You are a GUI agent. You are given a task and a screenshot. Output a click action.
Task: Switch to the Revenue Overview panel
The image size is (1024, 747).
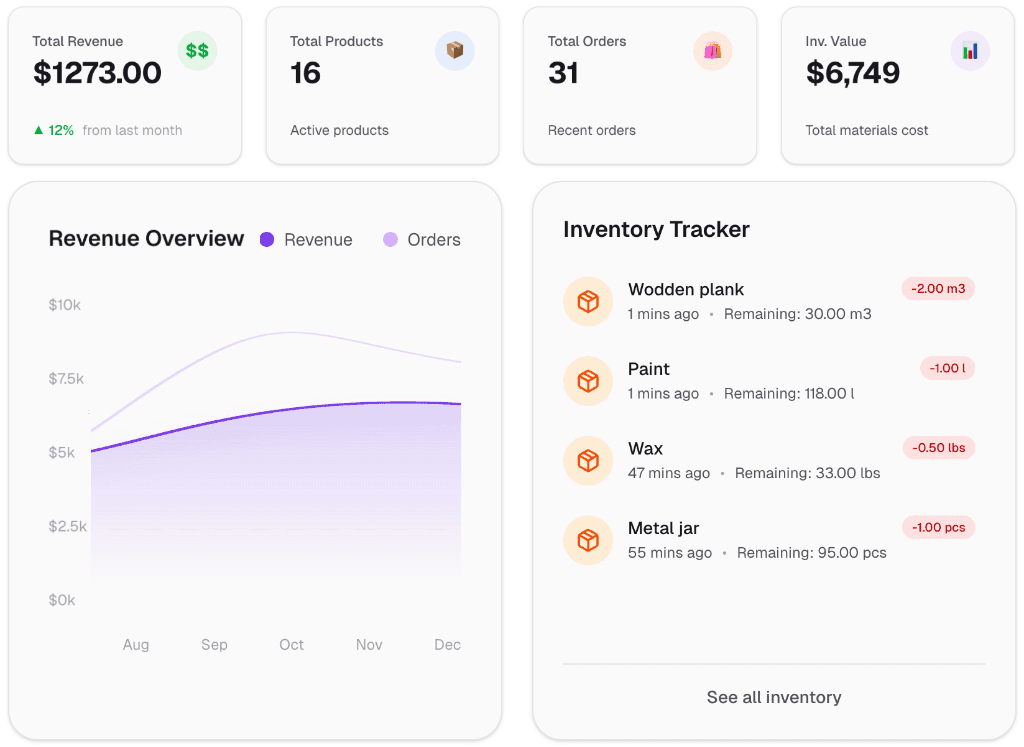click(145, 238)
